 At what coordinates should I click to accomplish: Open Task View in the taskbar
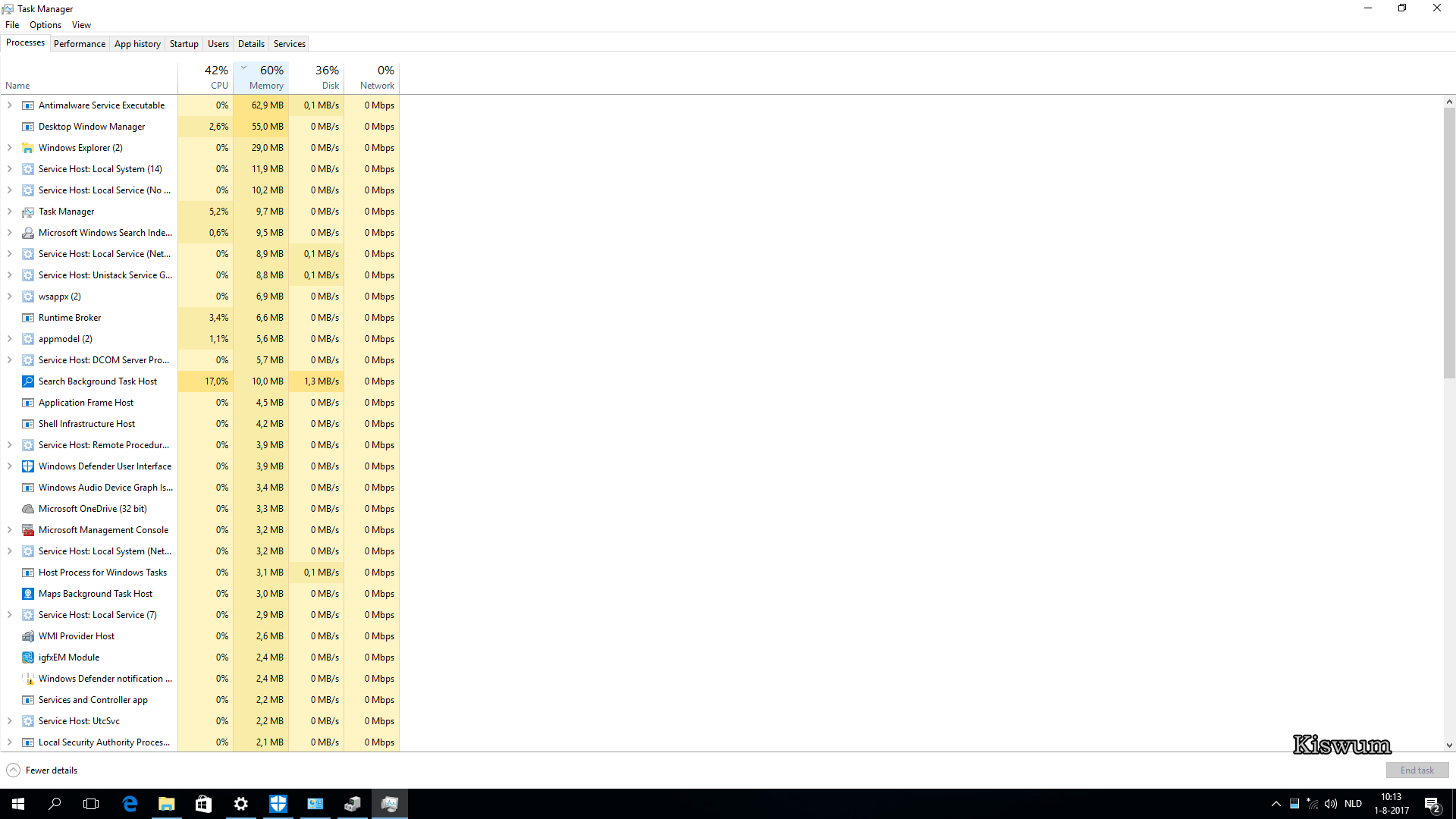(x=91, y=804)
